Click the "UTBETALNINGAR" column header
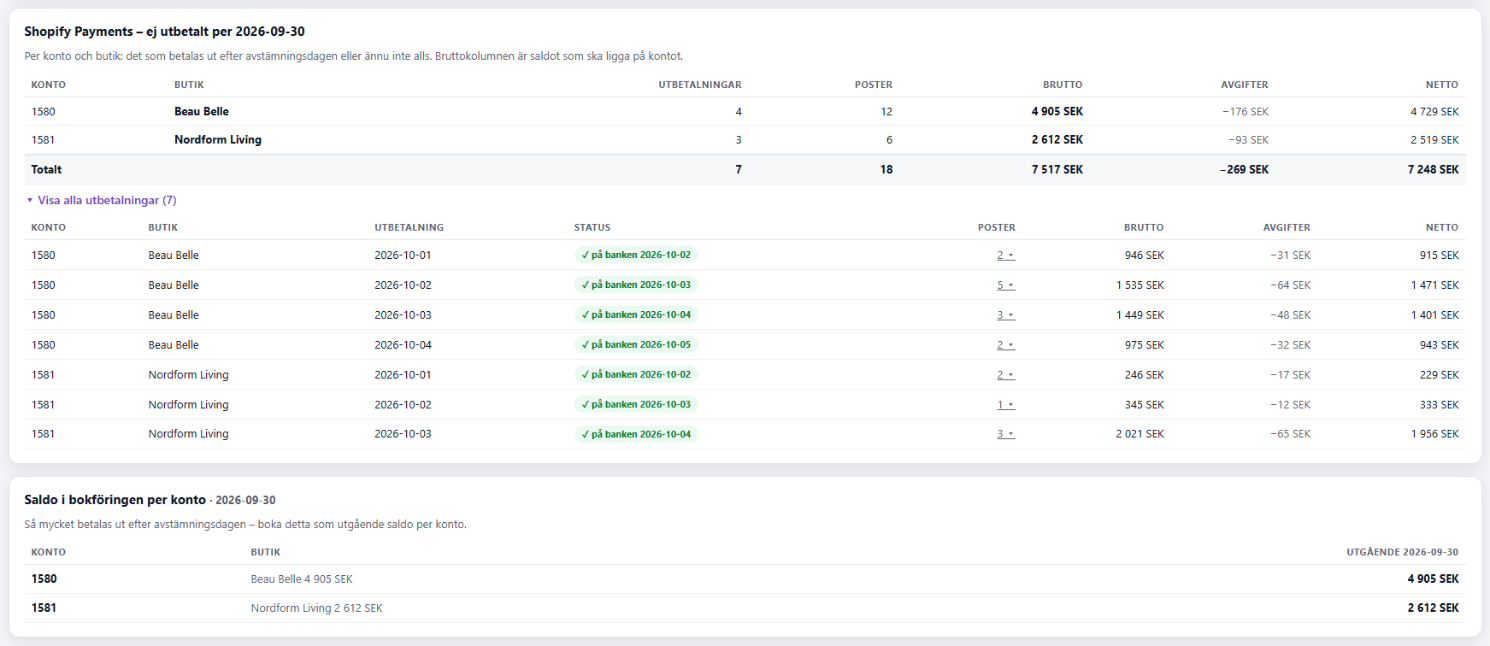1490x646 pixels. tap(700, 85)
